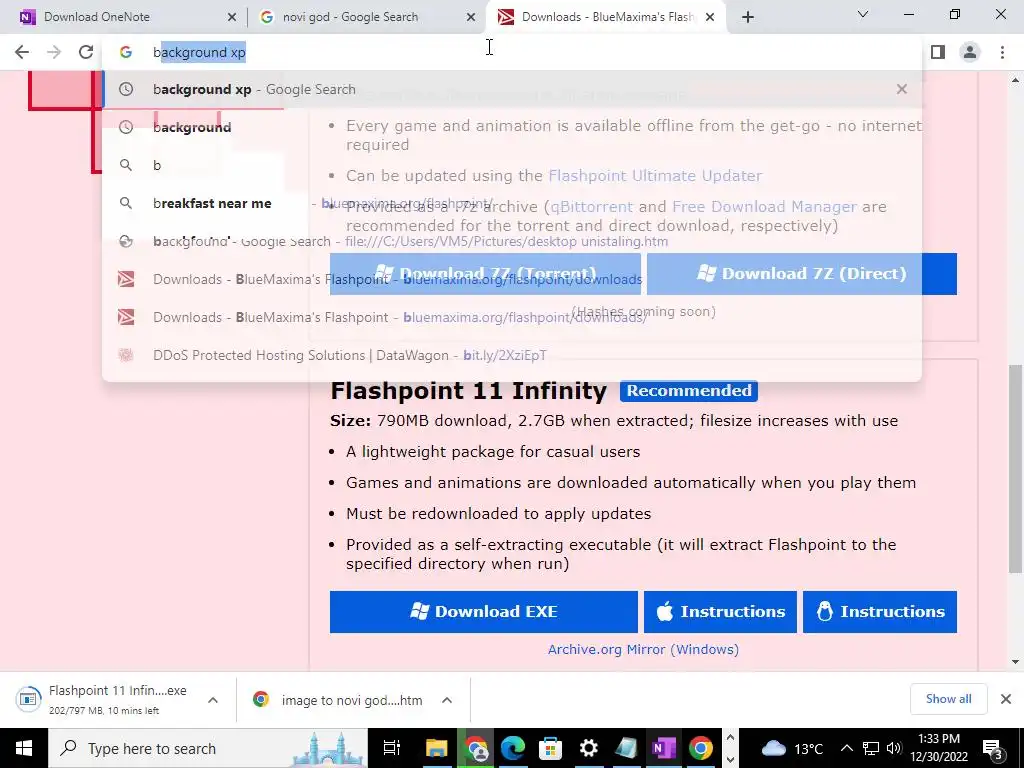Viewport: 1024px width, 768px height.
Task: Open Chrome's three-dot menu
Action: click(1002, 52)
